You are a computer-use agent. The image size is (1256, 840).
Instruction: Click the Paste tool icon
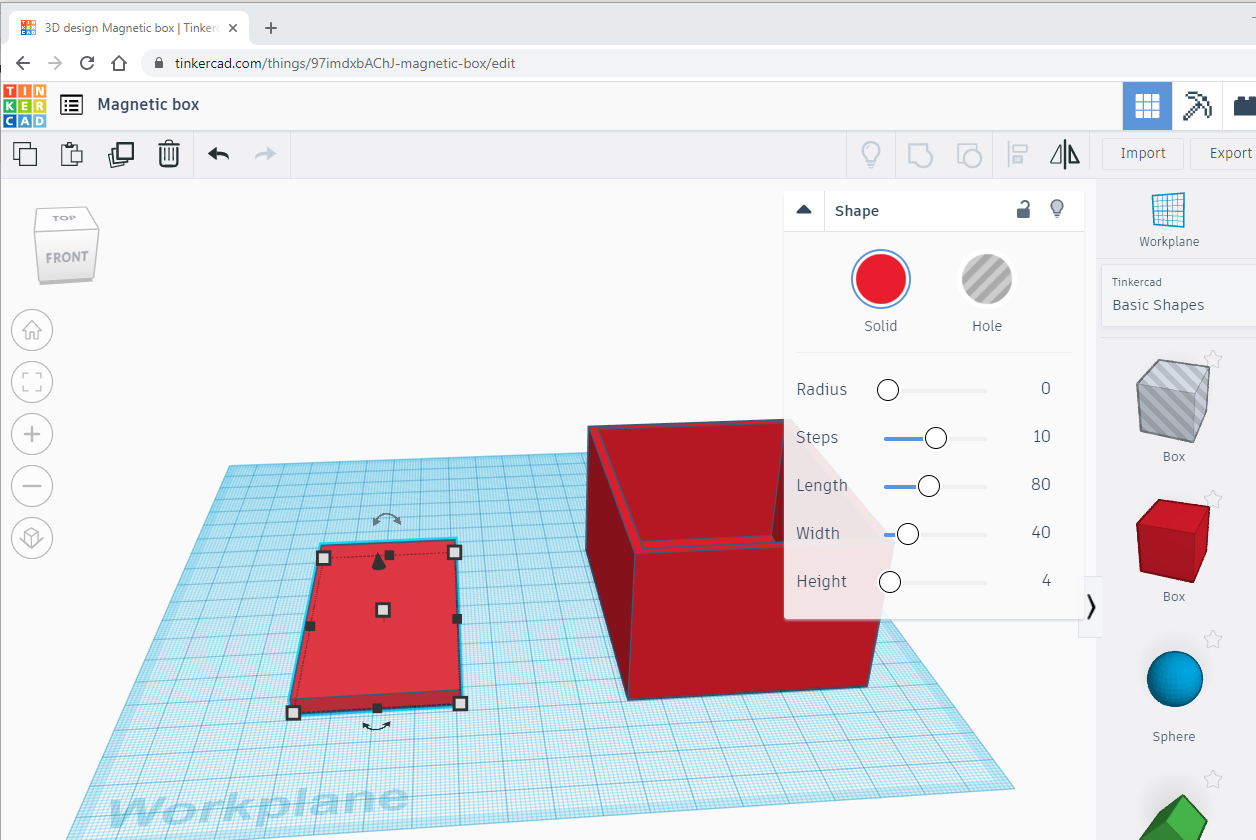pyautogui.click(x=71, y=154)
